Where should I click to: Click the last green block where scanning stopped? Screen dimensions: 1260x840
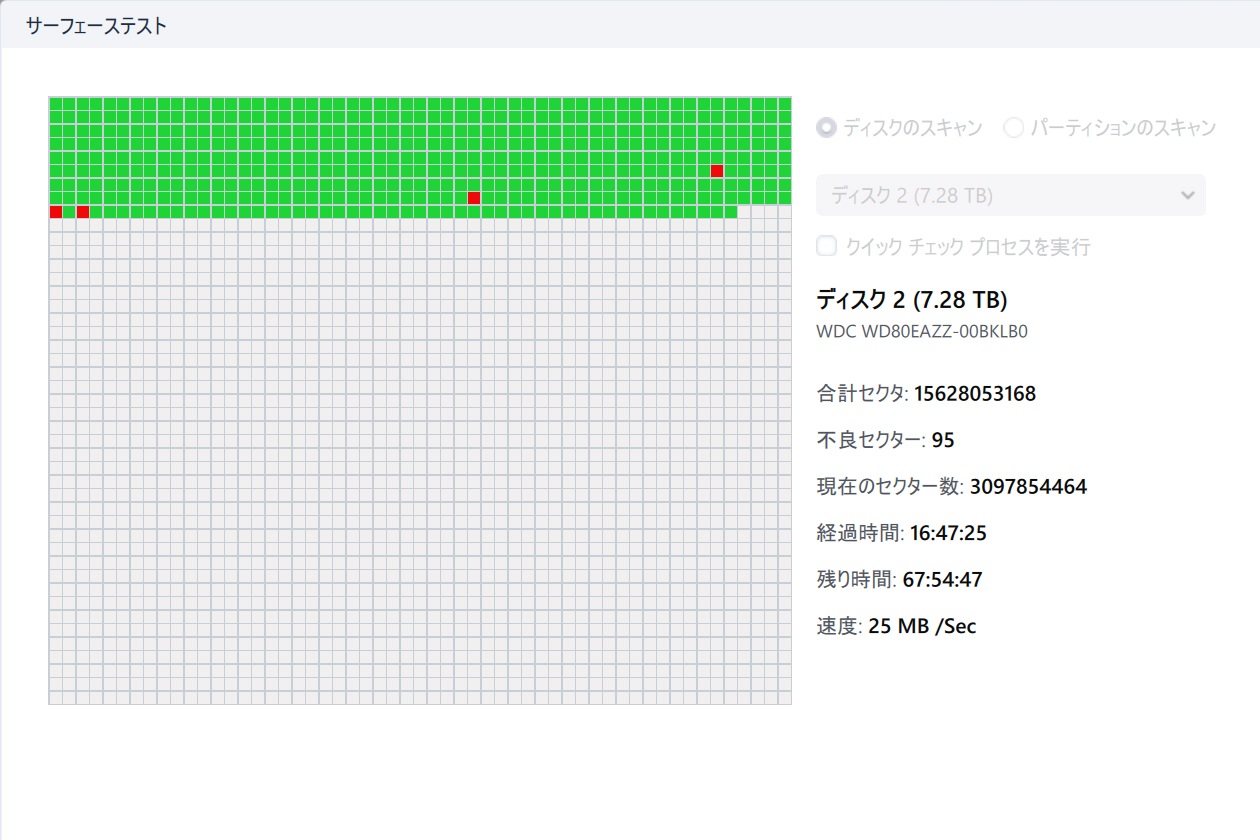pos(730,212)
